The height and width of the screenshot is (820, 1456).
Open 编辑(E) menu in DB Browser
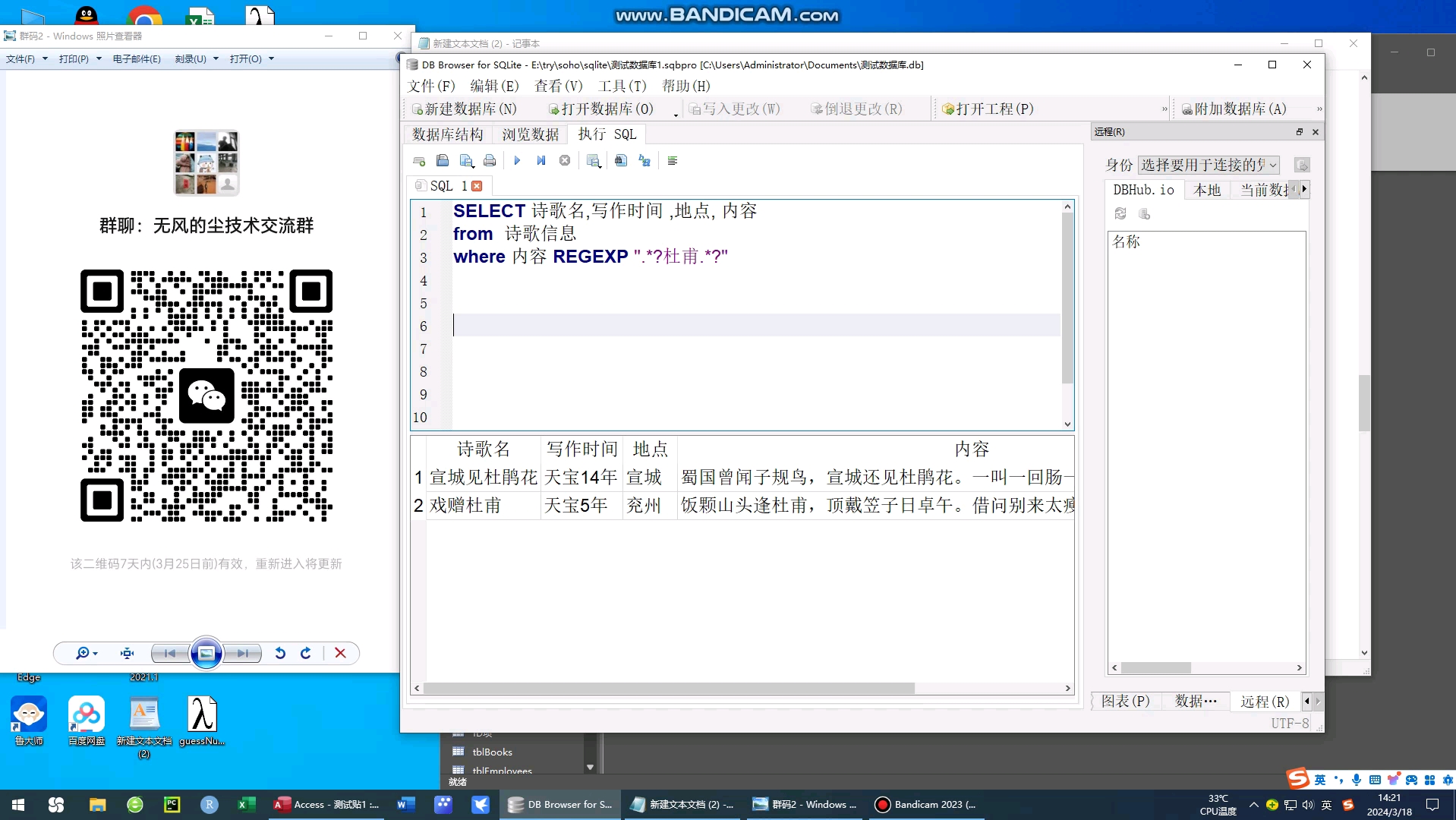[x=495, y=87]
